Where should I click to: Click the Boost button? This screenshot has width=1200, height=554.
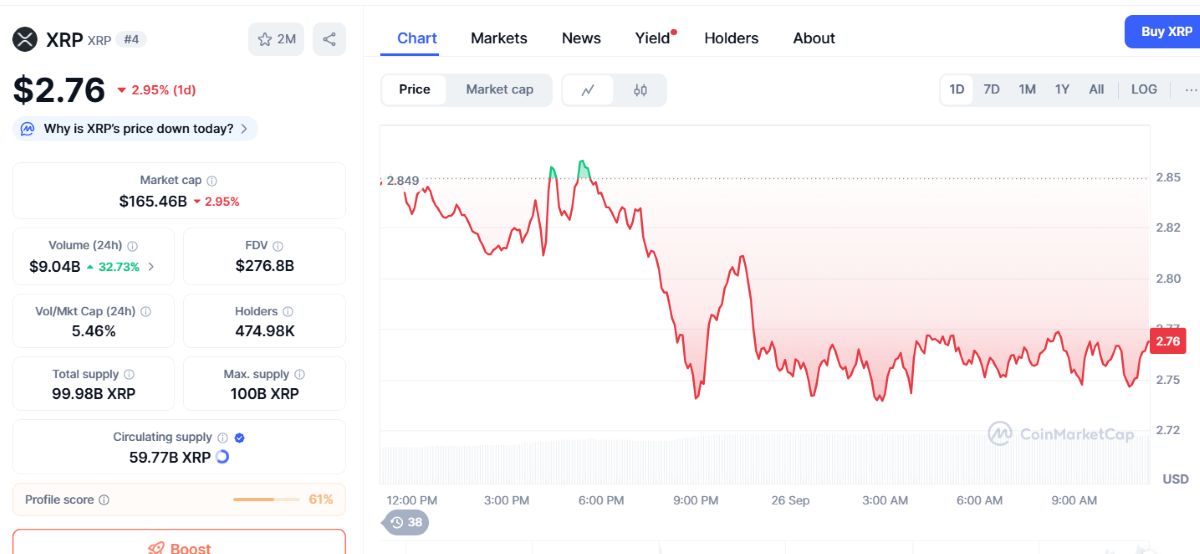179,542
